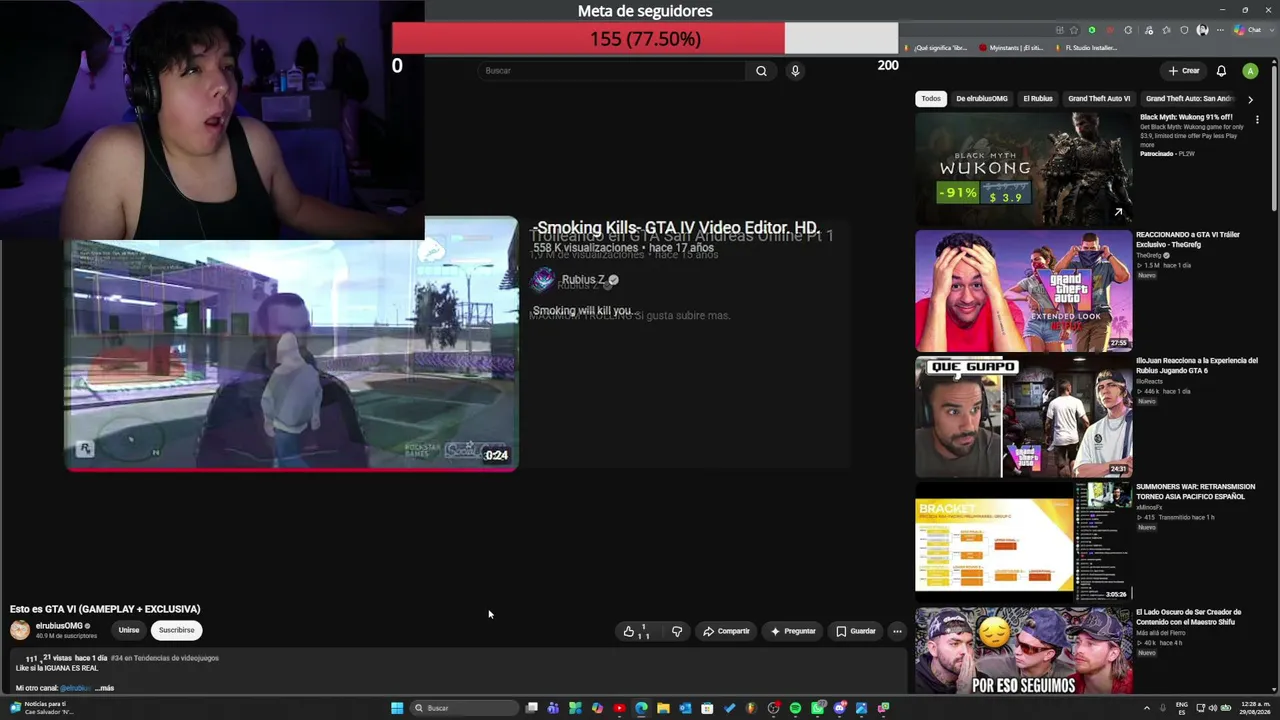Open Microsoft Teams from the taskbar
This screenshot has height=720, width=1280.
553,708
